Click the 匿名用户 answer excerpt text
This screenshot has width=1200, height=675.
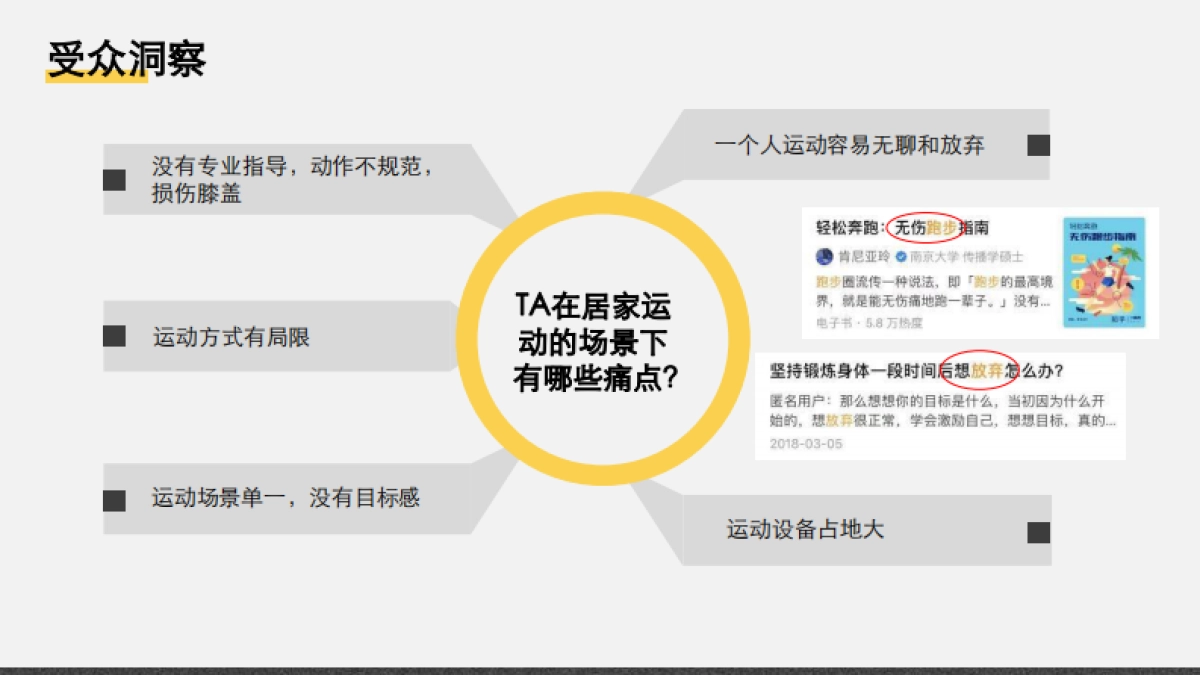click(x=942, y=410)
